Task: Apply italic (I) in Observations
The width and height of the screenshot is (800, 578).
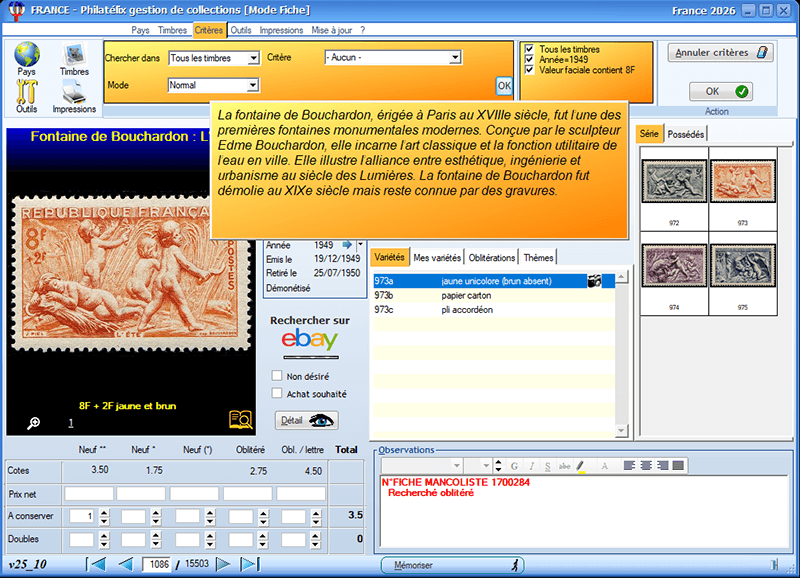Action: 531,466
